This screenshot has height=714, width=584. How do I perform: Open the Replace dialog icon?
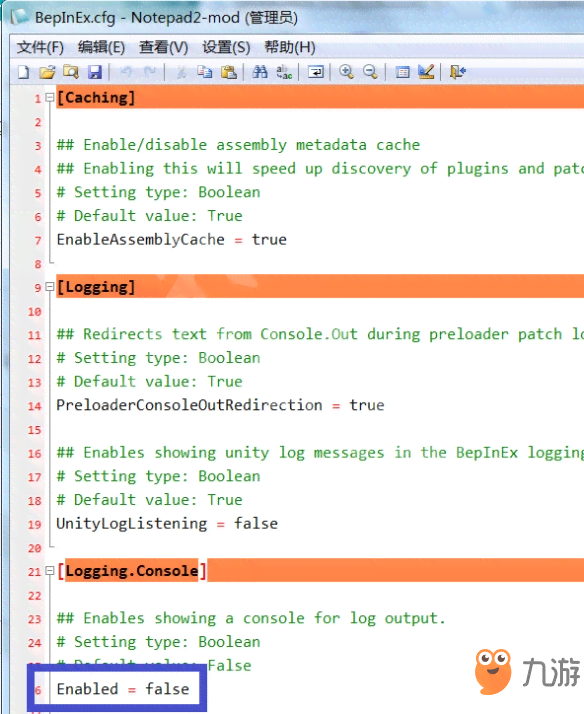[x=284, y=72]
